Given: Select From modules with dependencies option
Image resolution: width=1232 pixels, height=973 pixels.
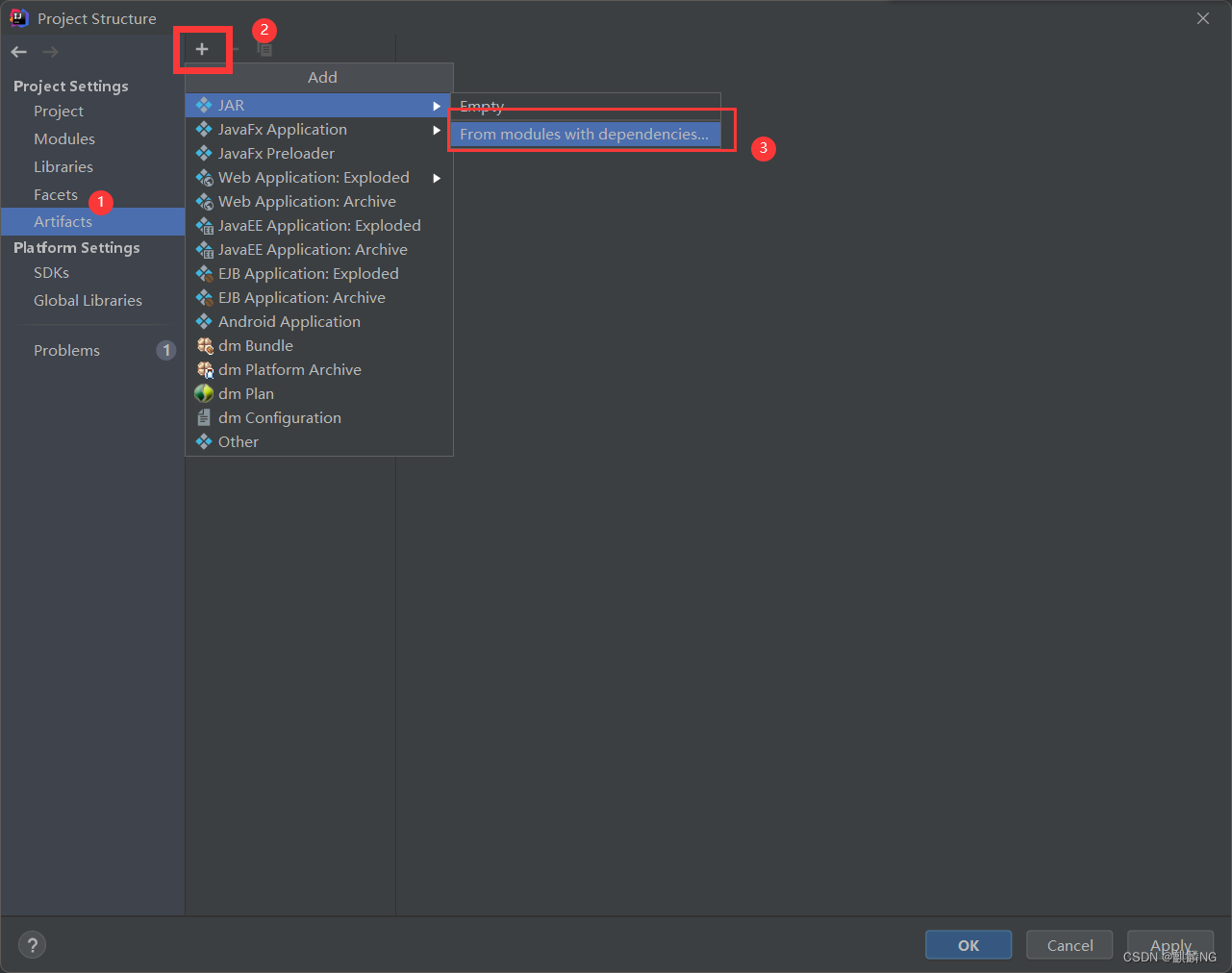Looking at the screenshot, I should click(x=584, y=135).
